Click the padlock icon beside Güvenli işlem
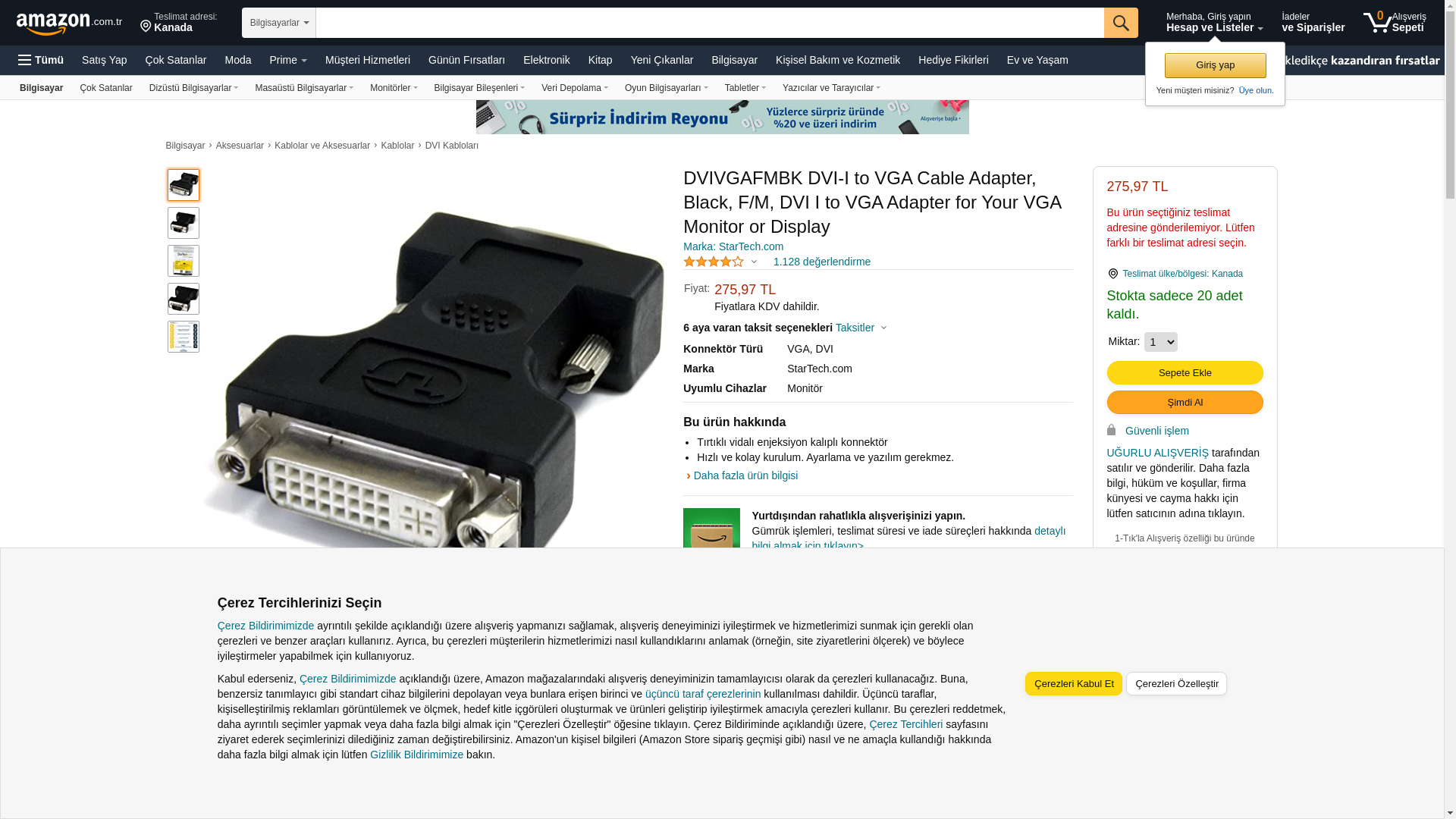The image size is (1456, 819). click(1111, 430)
